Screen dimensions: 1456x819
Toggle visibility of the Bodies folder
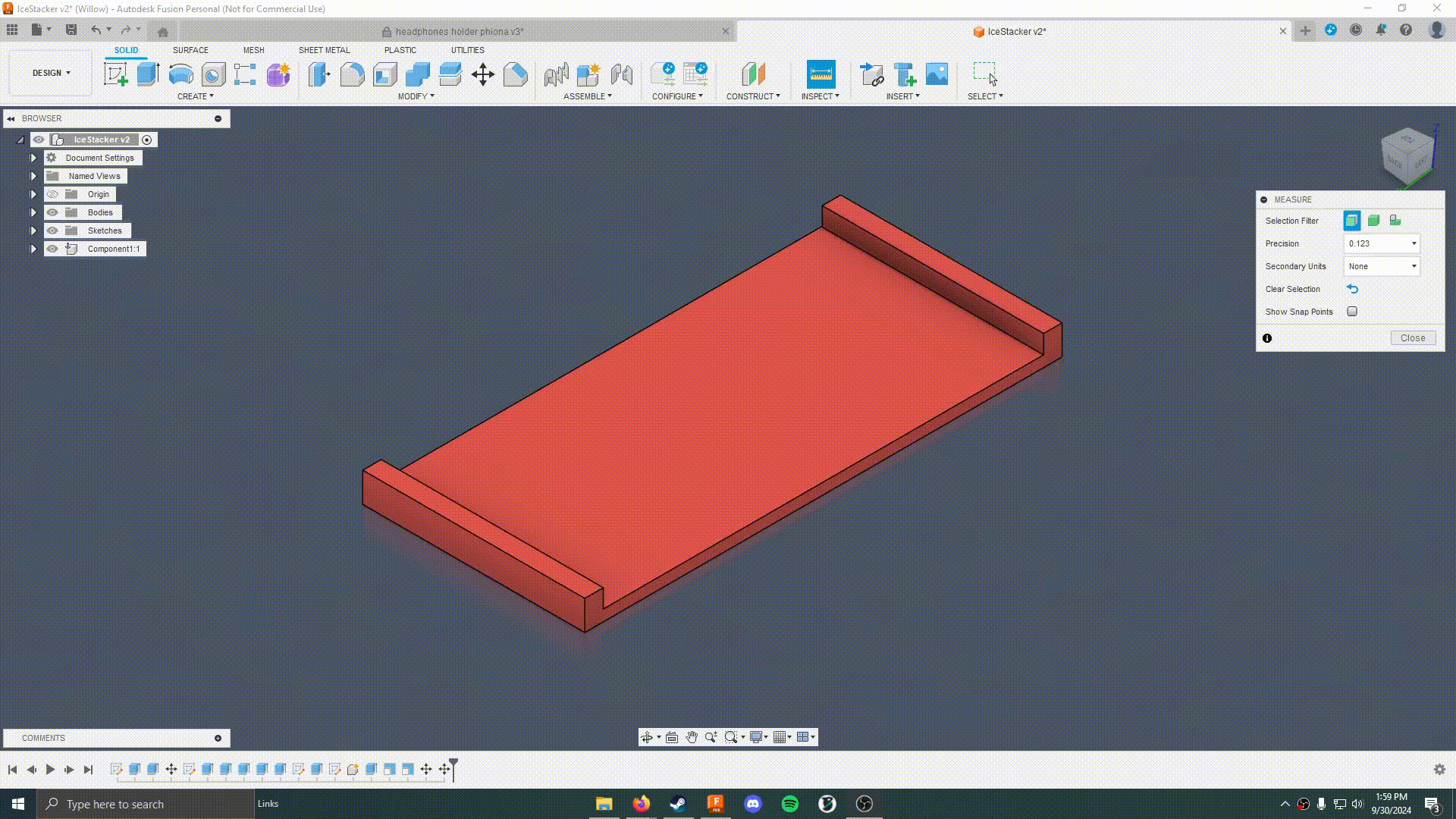(x=52, y=212)
